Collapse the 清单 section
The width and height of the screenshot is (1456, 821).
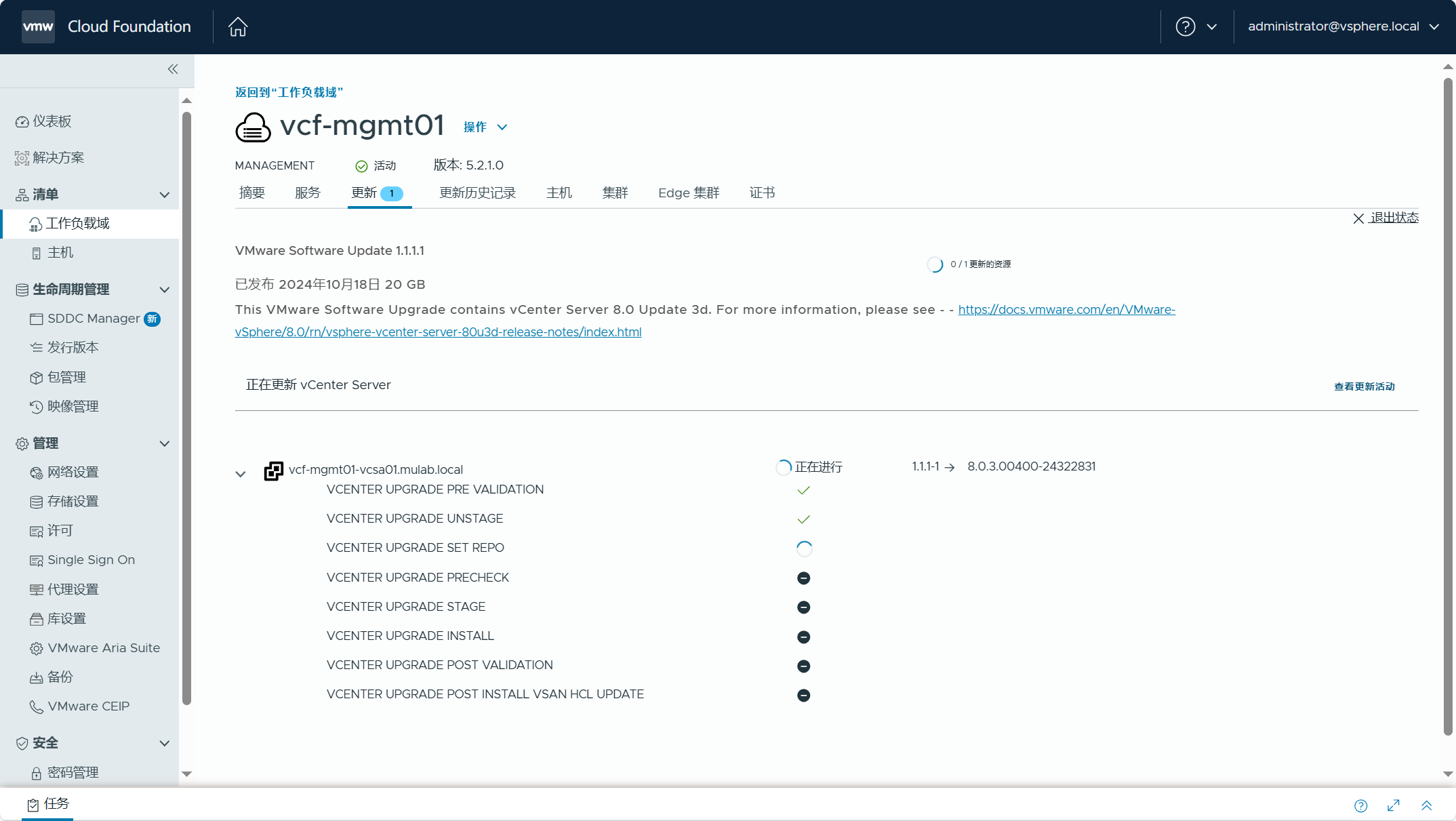click(164, 195)
